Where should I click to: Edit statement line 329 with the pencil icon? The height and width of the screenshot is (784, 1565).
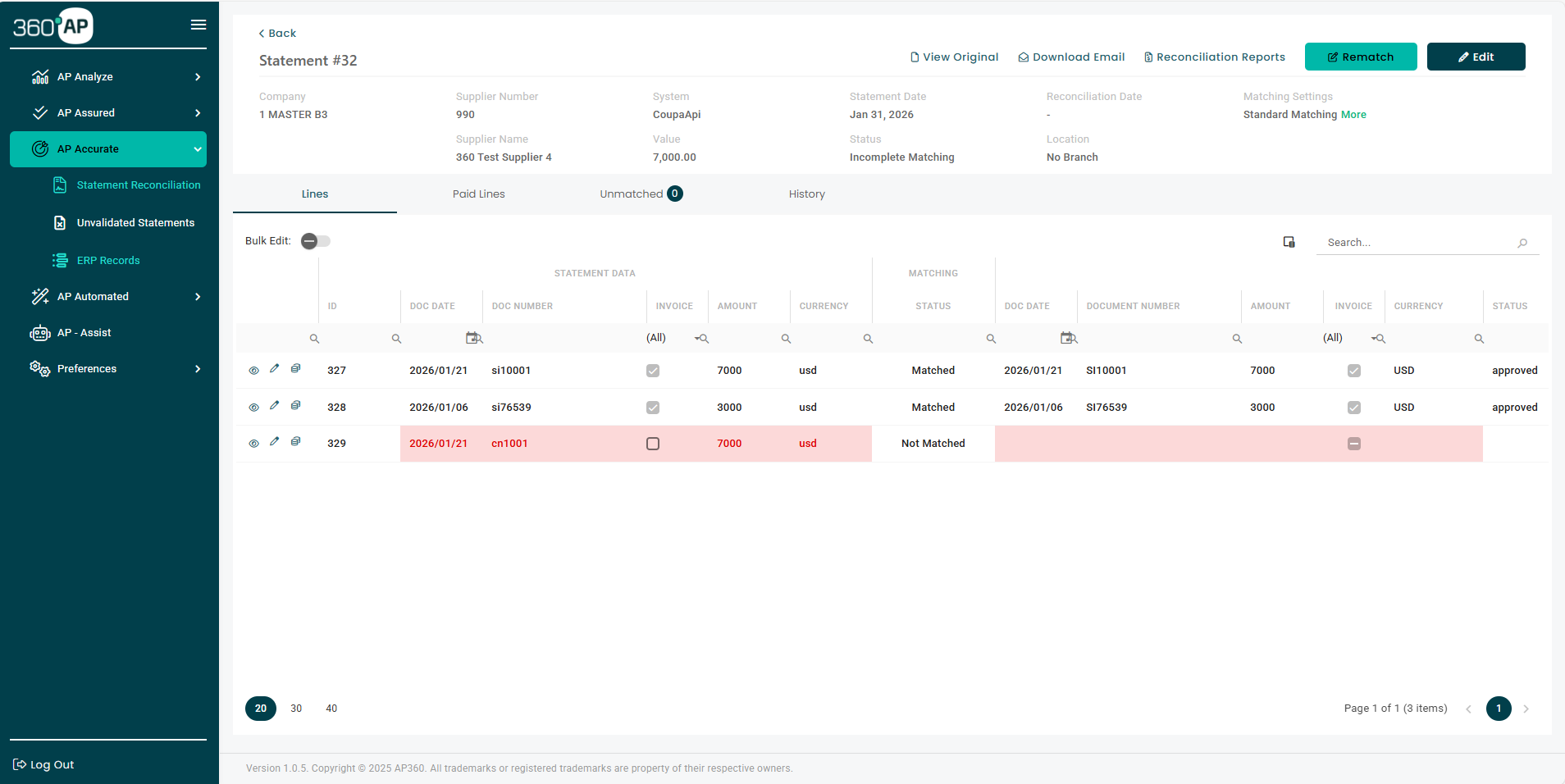click(x=275, y=443)
